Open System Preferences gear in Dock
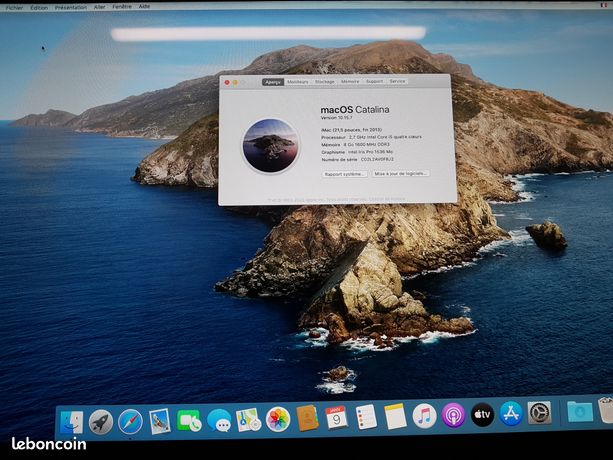Image resolution: width=613 pixels, height=460 pixels. [540, 413]
